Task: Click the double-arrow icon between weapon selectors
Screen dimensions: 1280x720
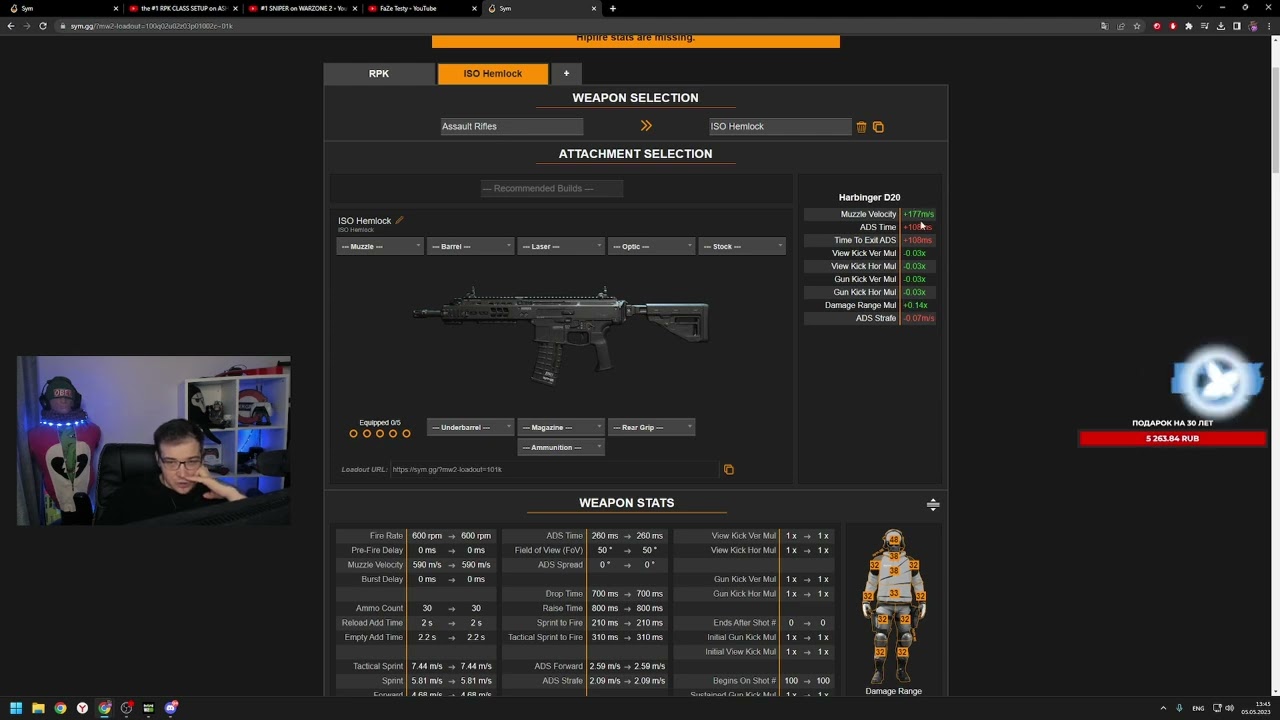Action: [x=646, y=126]
